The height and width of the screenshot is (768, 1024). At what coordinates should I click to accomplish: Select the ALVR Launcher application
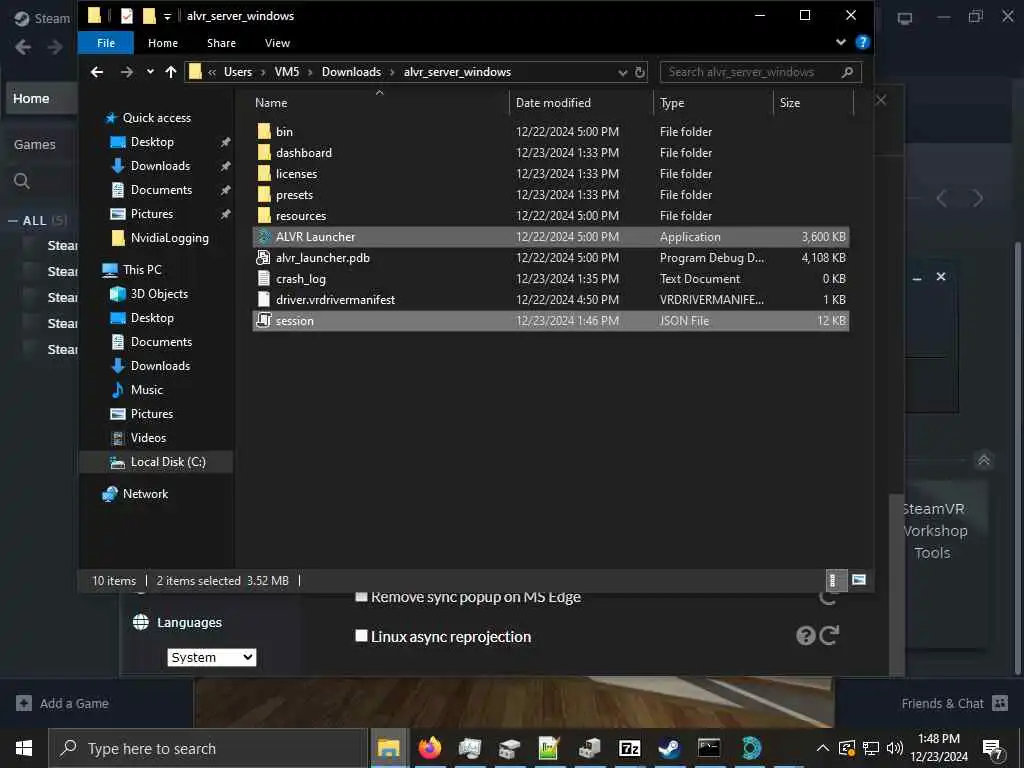tap(551, 236)
